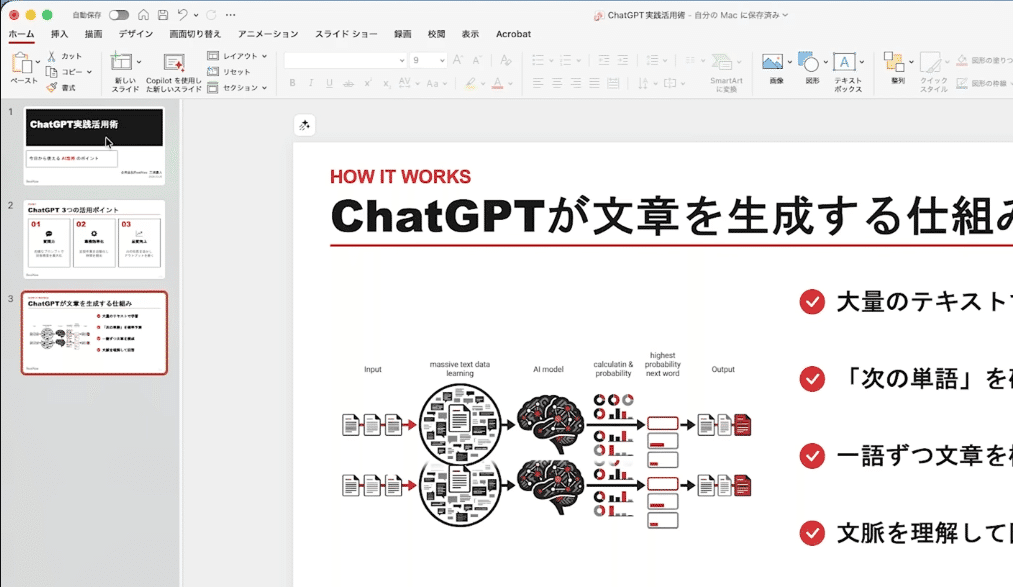Image resolution: width=1013 pixels, height=587 pixels.
Task: Expand the Copy (コピー) dropdown arrow
Action: (89, 72)
